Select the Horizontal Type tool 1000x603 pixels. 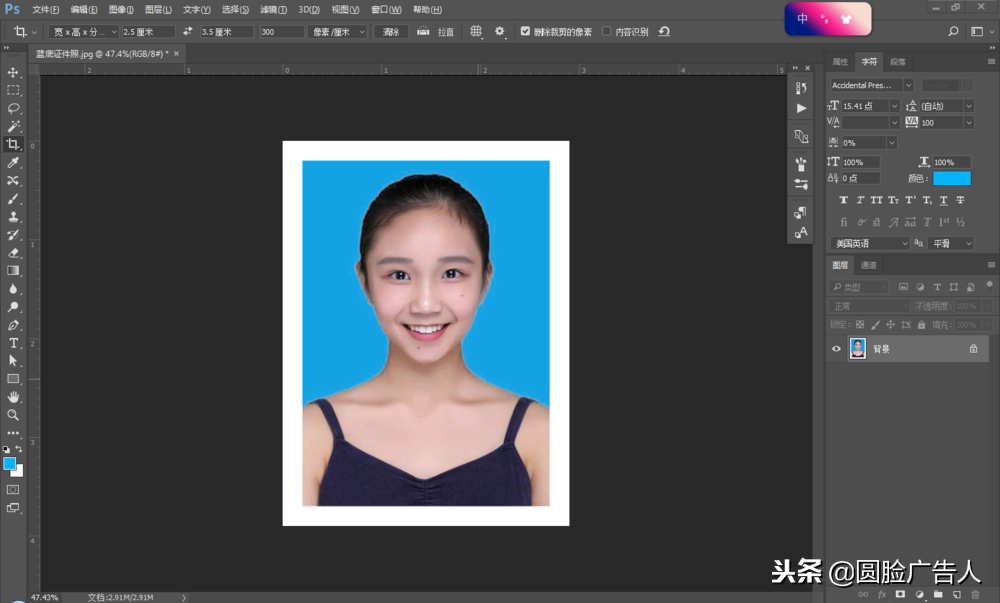point(13,342)
